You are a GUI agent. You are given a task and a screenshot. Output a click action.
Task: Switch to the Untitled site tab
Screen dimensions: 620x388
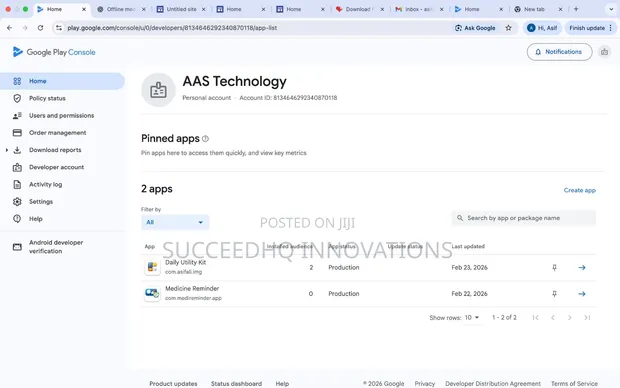[x=181, y=9]
